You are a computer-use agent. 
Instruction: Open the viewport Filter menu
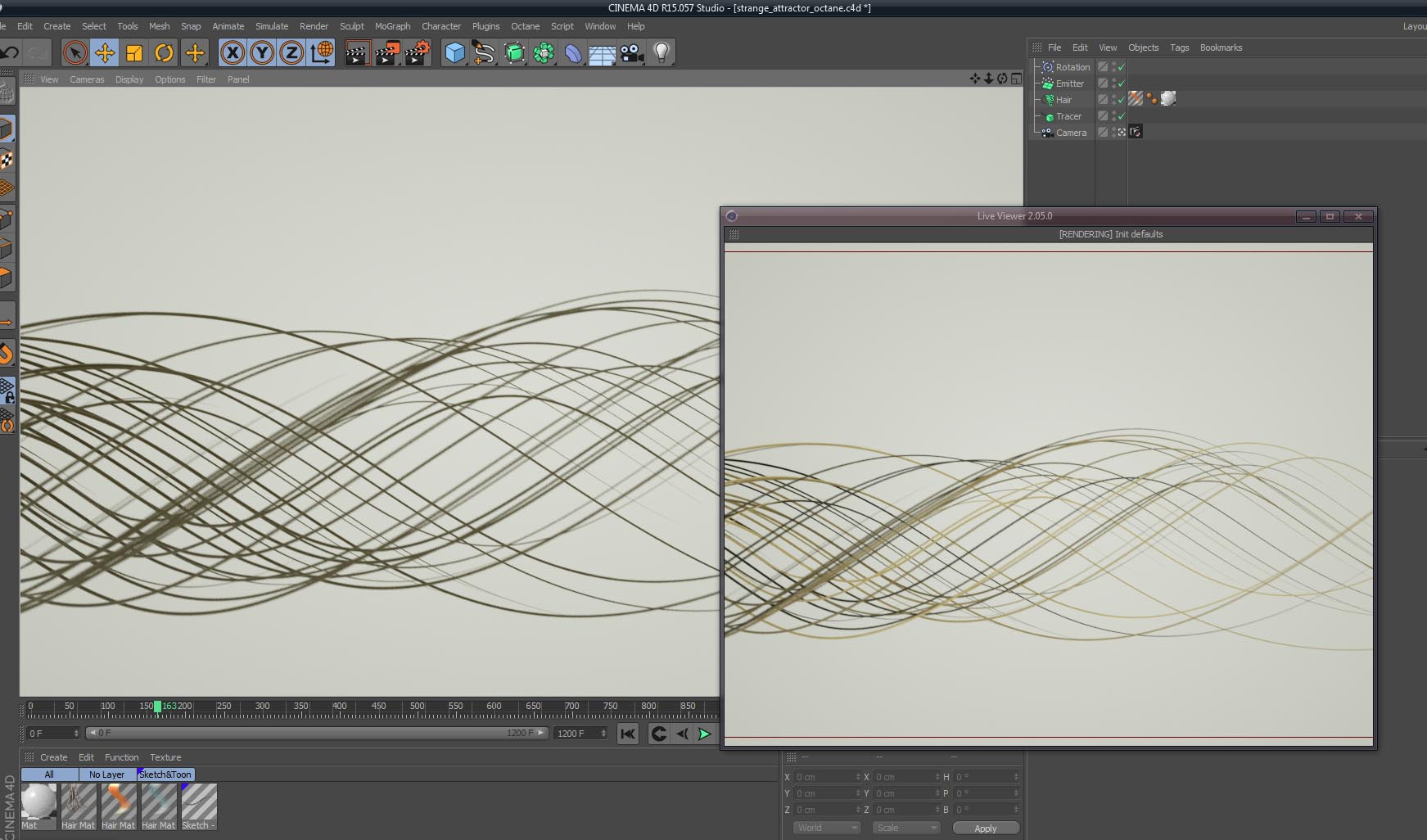point(206,79)
